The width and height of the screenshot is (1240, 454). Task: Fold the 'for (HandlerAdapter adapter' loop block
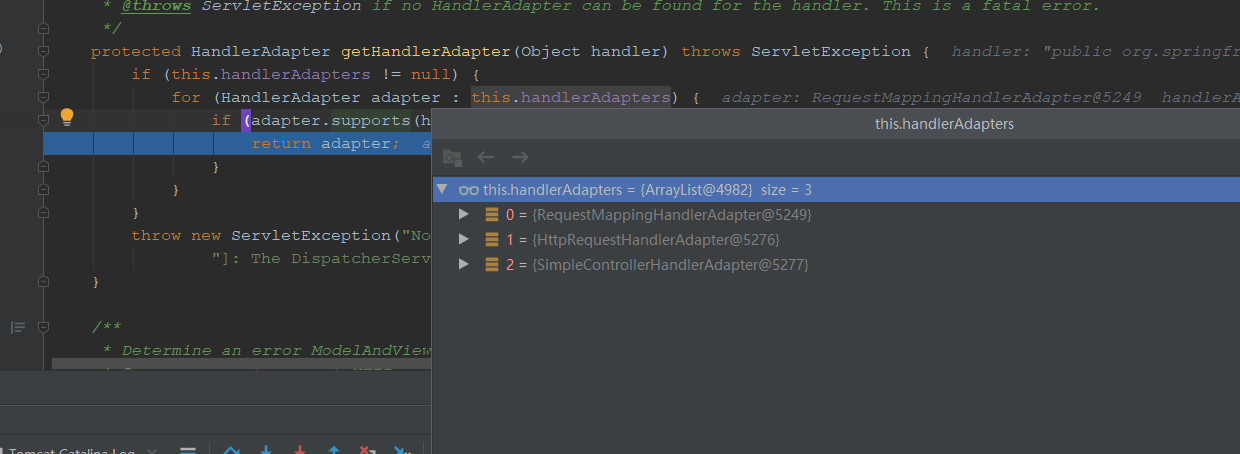tap(43, 97)
